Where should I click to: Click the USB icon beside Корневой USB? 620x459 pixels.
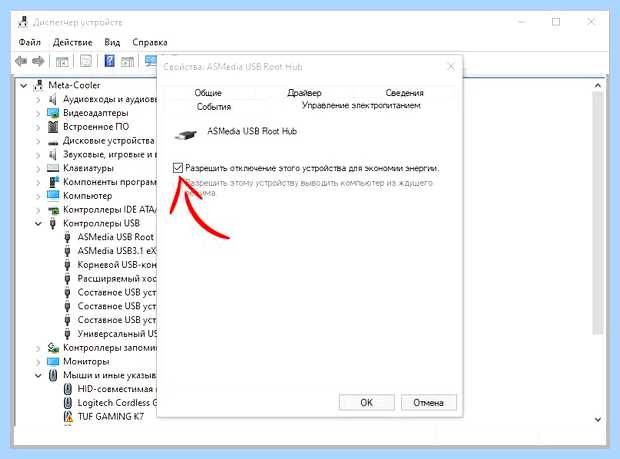[67, 265]
